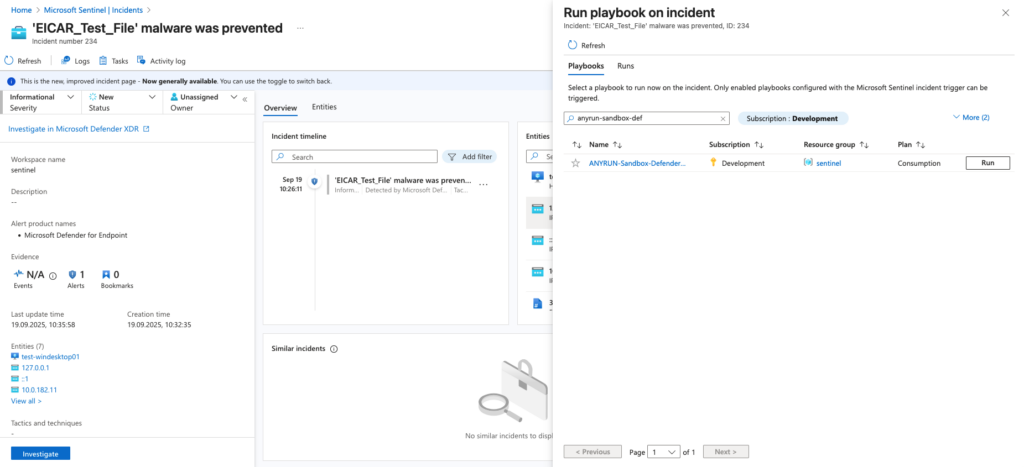Click info icon beside Similar incidents
Image resolution: width=1024 pixels, height=467 pixels.
pyautogui.click(x=334, y=349)
